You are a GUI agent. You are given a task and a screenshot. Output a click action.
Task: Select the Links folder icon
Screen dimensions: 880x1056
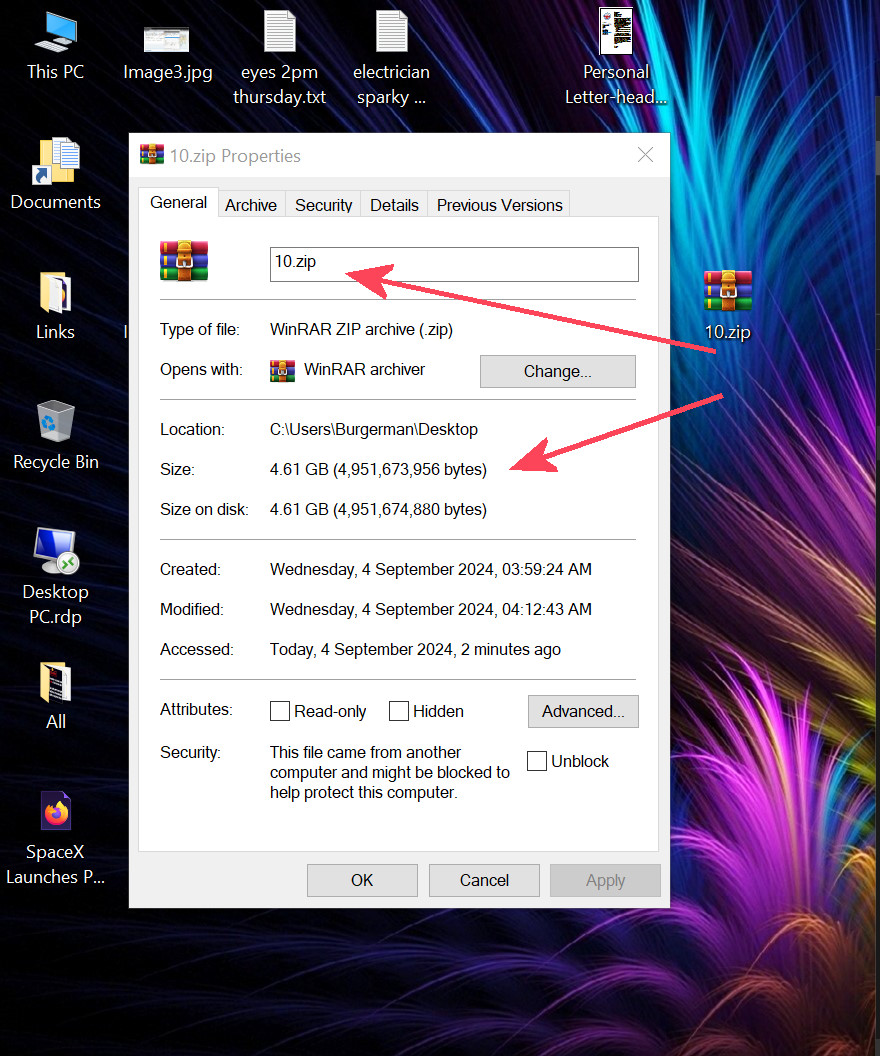(56, 293)
